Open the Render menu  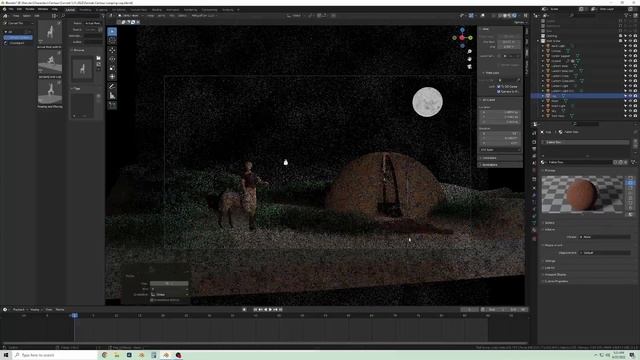tap(30, 9)
